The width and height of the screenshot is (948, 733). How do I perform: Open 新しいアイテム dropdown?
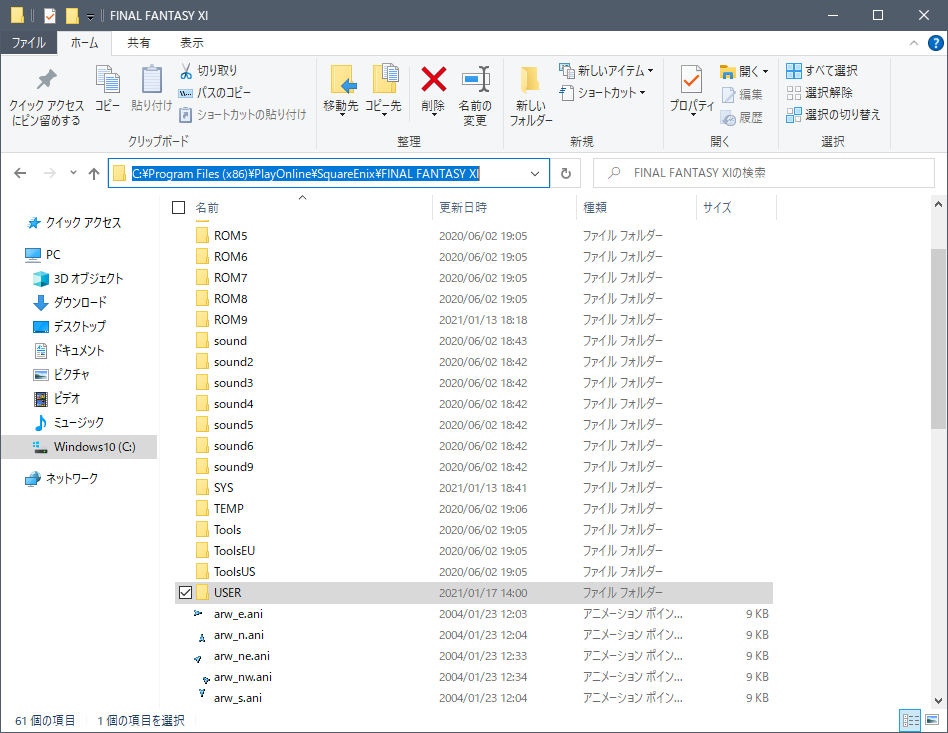[606, 71]
